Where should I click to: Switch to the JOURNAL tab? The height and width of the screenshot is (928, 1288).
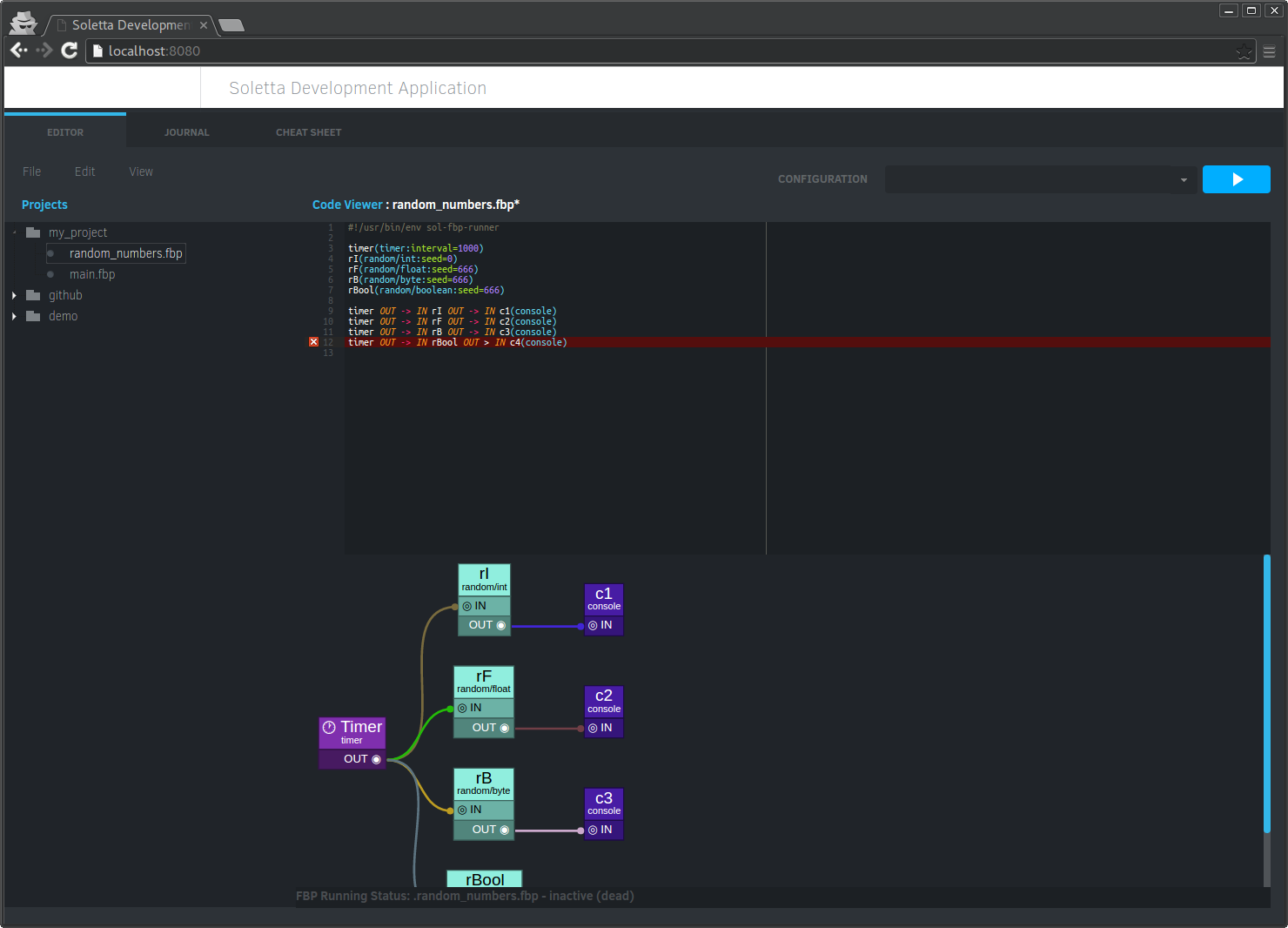coord(187,132)
